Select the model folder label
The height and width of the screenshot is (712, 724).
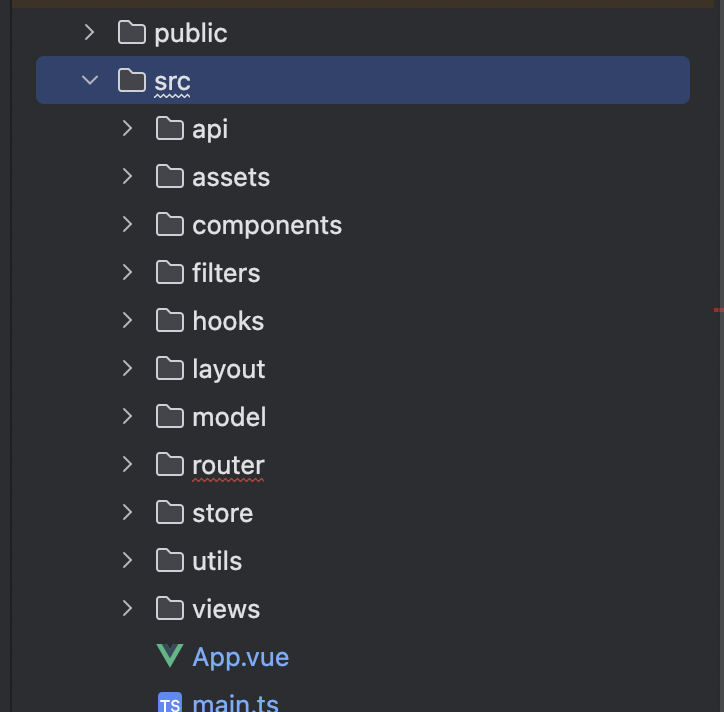(229, 416)
